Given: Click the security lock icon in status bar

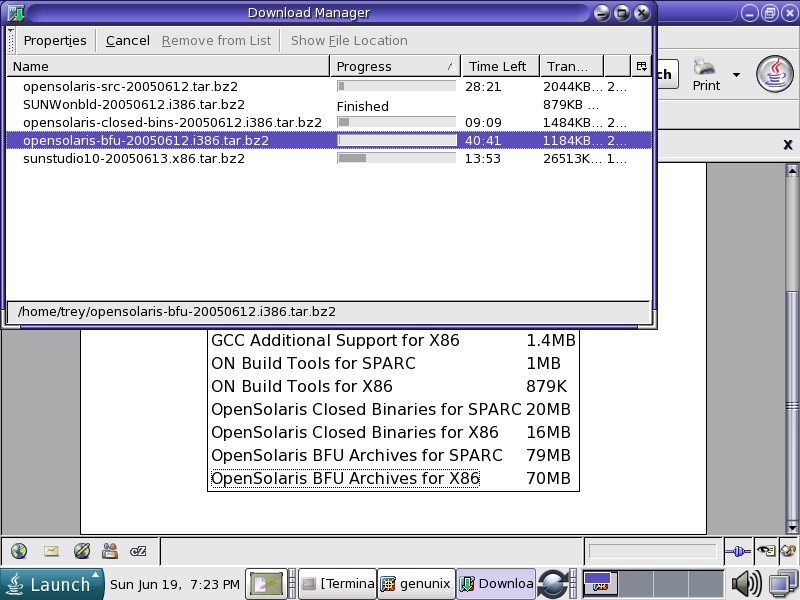Looking at the screenshot, I should (x=788, y=551).
